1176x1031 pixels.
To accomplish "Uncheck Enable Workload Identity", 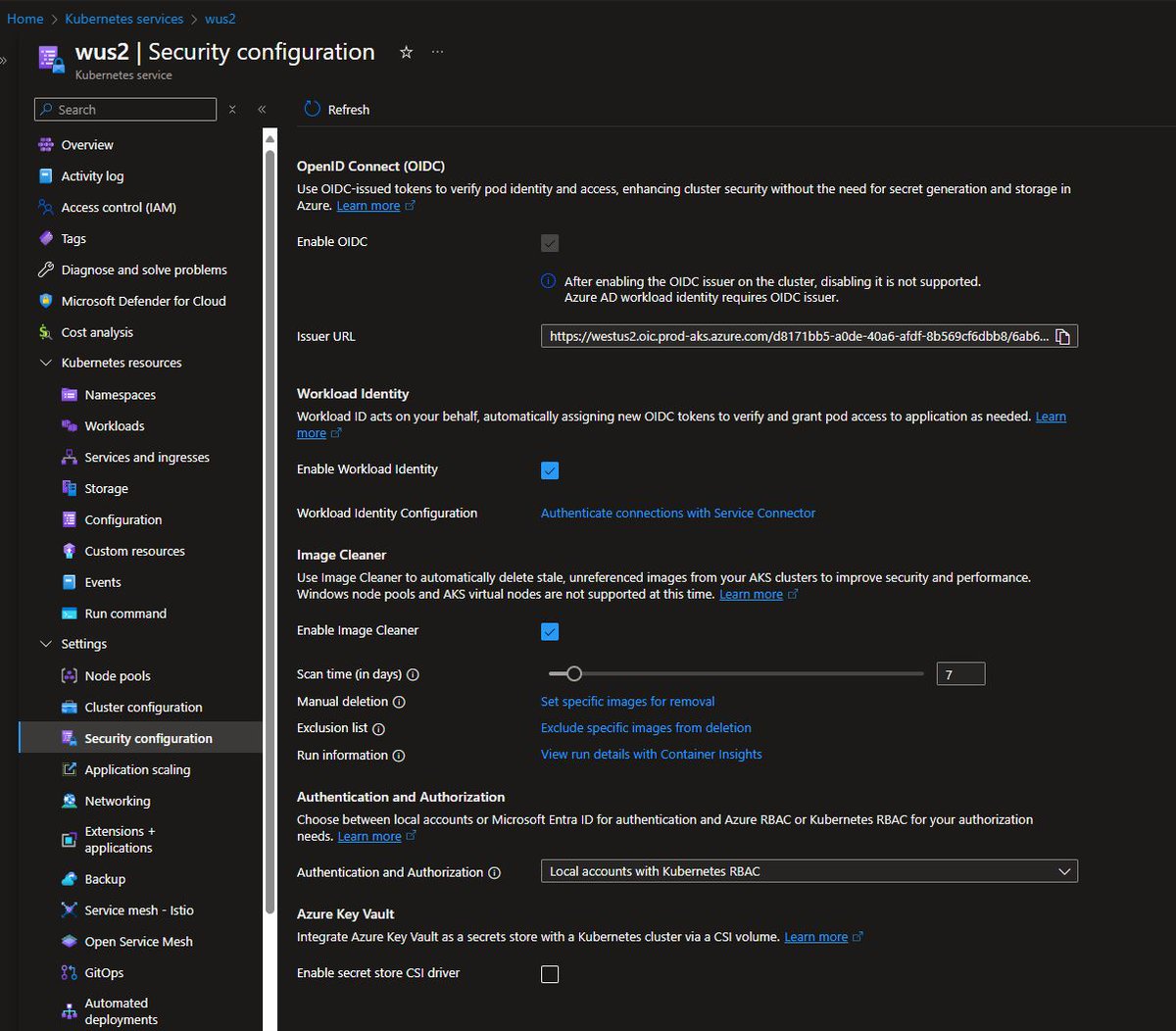I will tap(550, 470).
